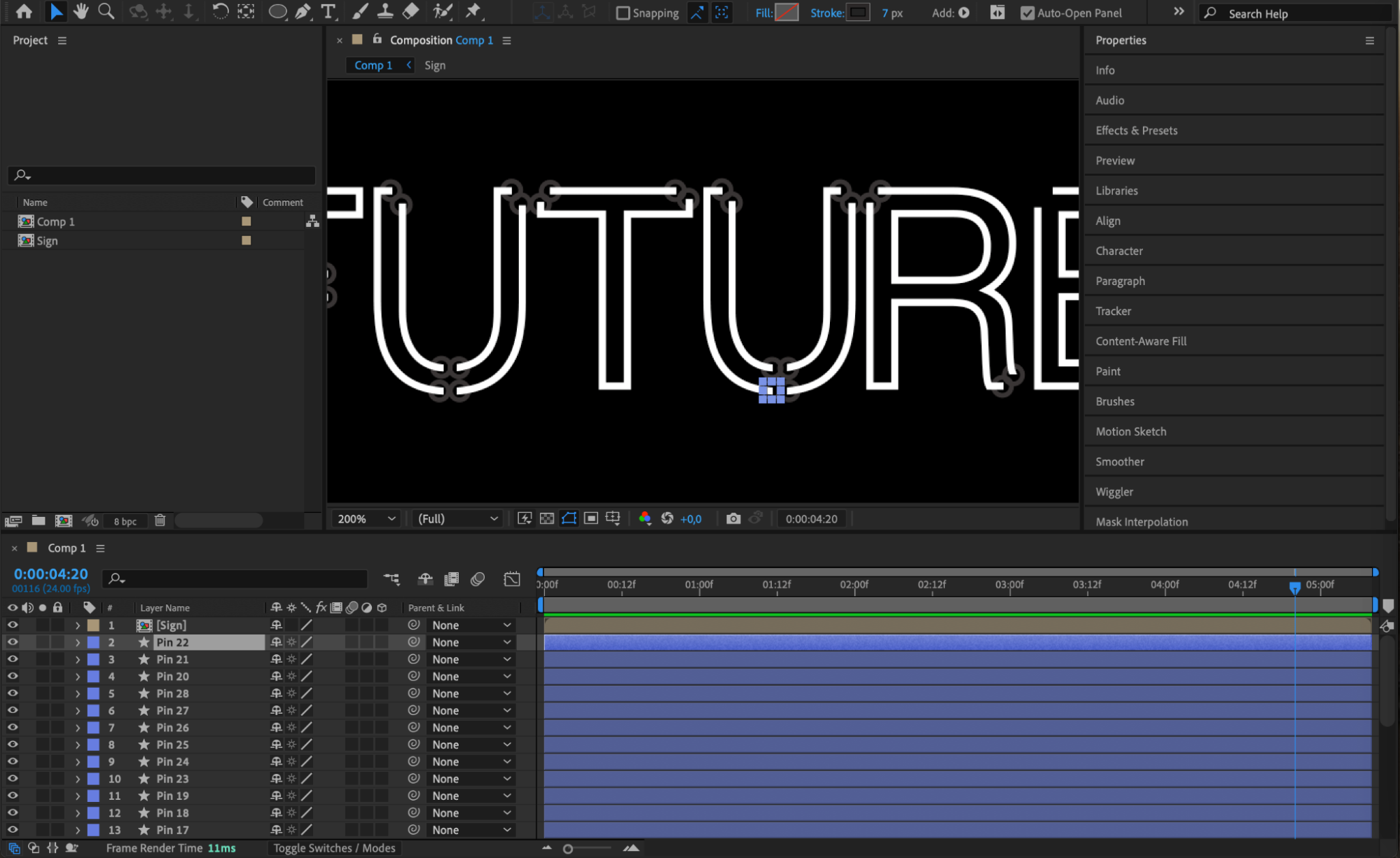Image resolution: width=1400 pixels, height=858 pixels.
Task: Open the Composition panel menu
Action: coord(506,41)
